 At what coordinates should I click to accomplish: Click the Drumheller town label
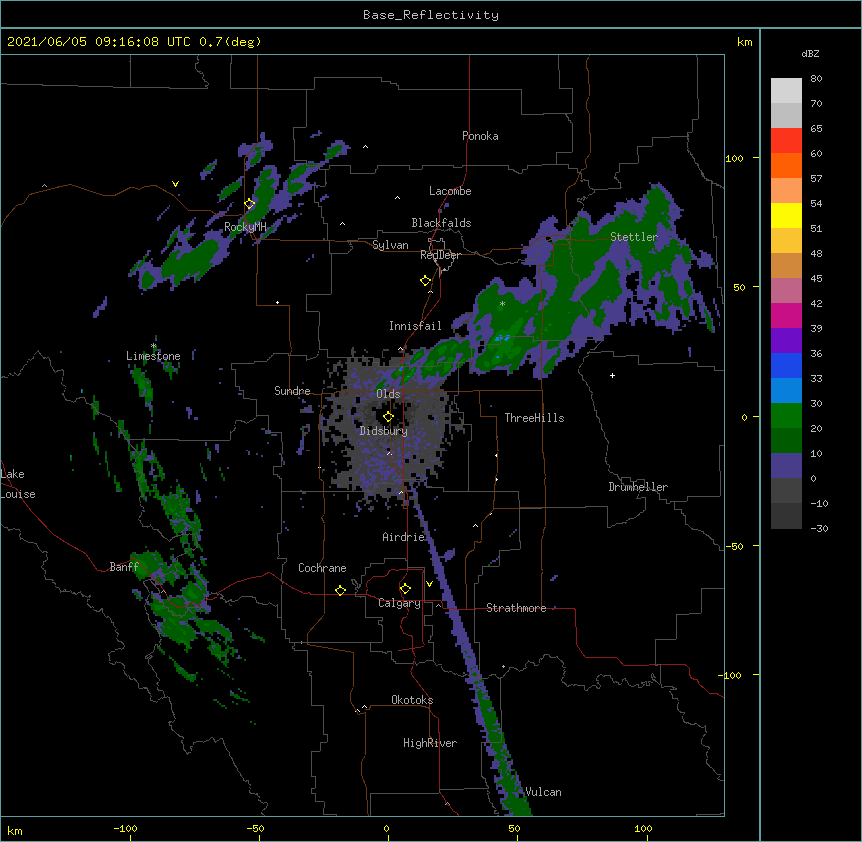point(638,487)
